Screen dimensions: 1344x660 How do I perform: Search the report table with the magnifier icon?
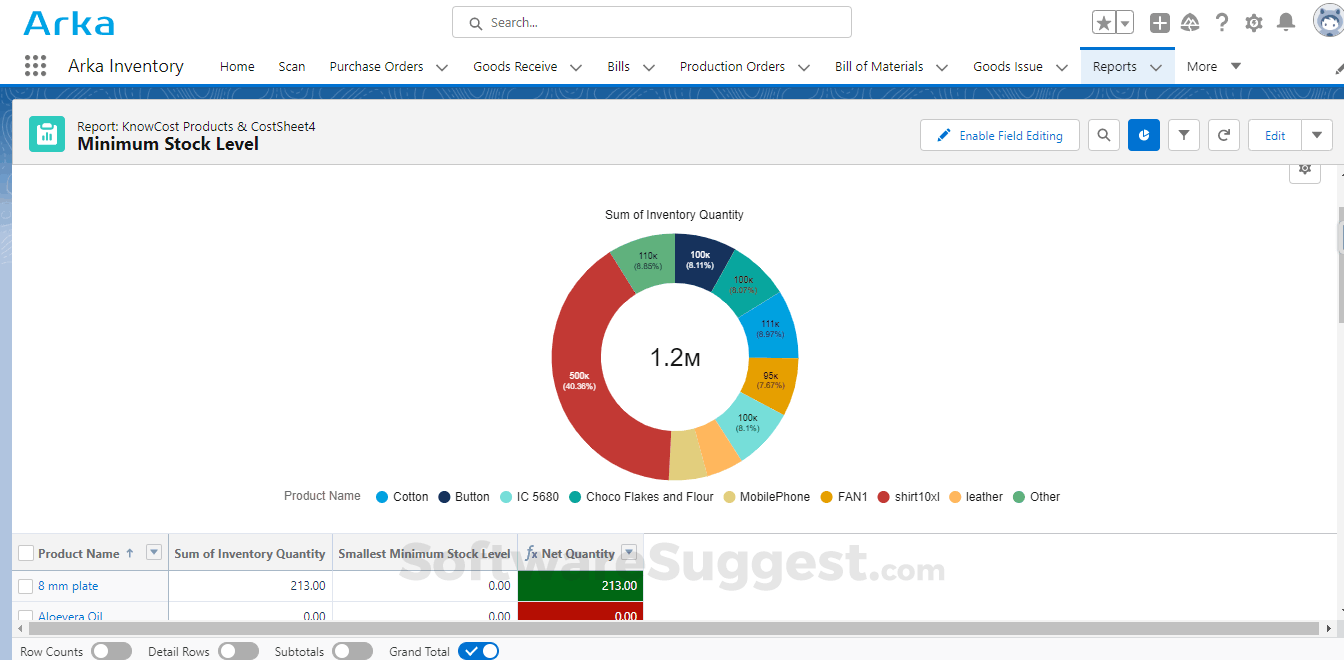(x=1103, y=135)
